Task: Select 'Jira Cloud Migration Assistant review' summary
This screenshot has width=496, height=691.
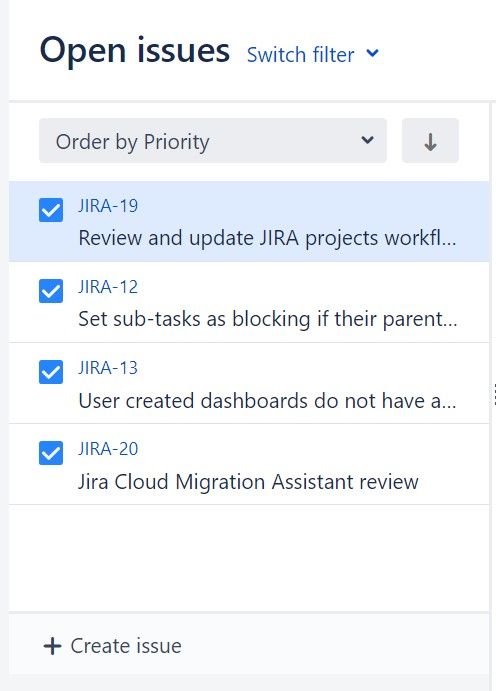Action: (x=248, y=482)
